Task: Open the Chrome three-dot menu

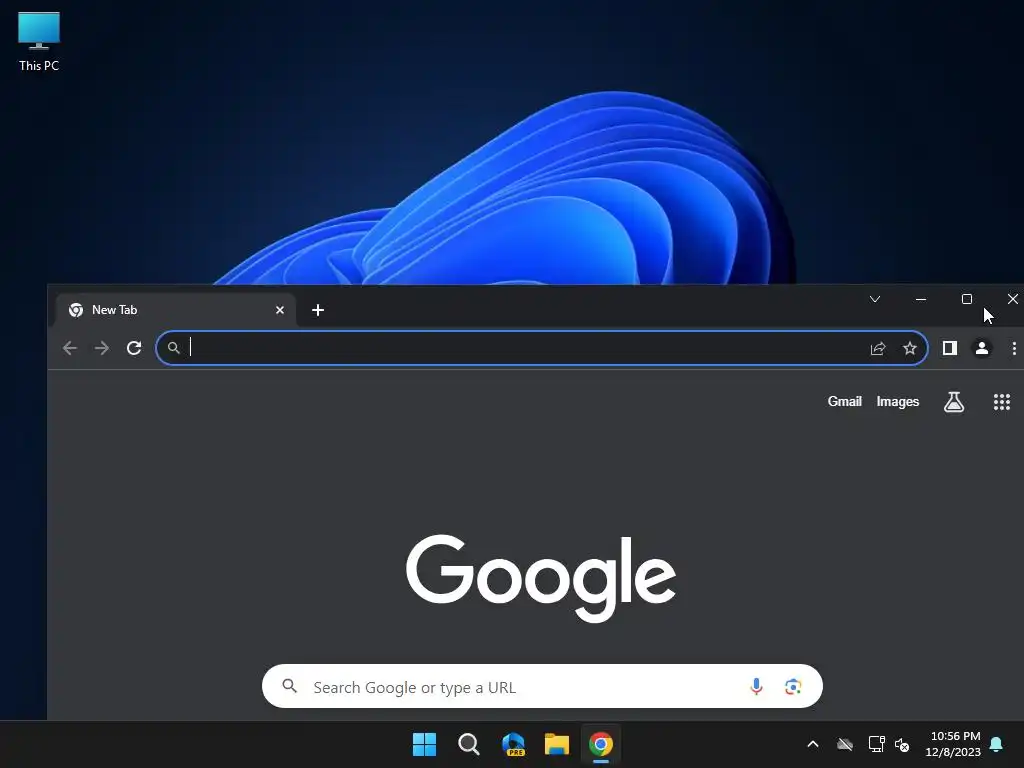Action: (x=1014, y=348)
